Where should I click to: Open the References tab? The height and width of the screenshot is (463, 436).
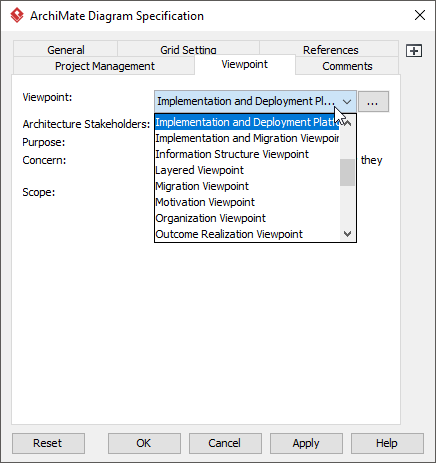pos(330,49)
